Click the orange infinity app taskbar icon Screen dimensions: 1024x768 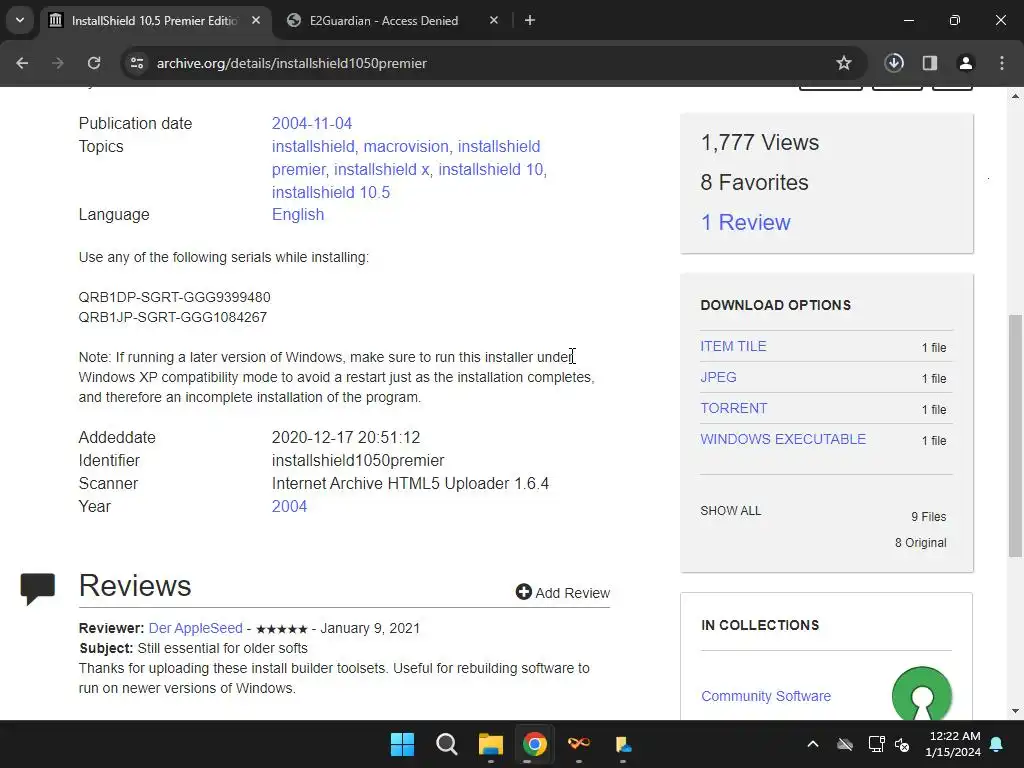[579, 744]
